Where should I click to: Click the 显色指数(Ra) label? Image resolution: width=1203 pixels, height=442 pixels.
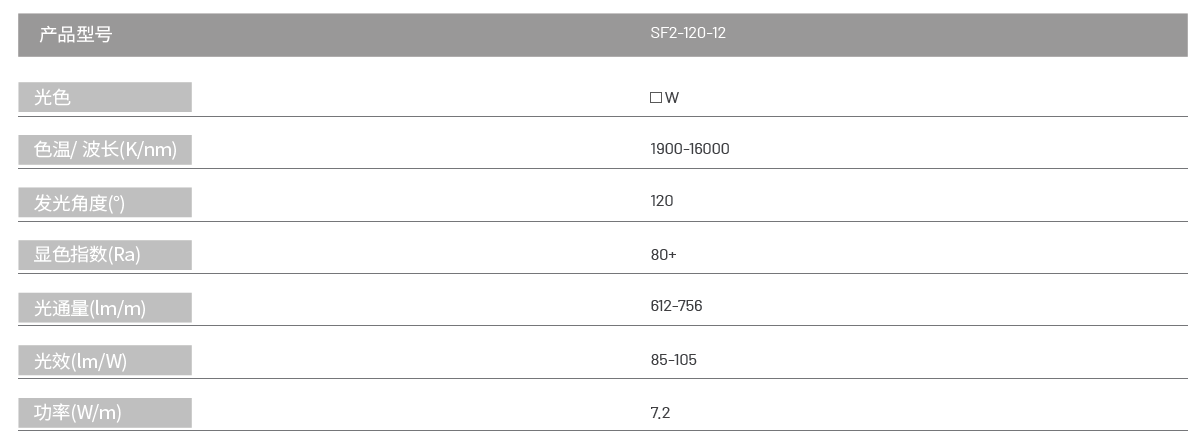click(x=87, y=254)
